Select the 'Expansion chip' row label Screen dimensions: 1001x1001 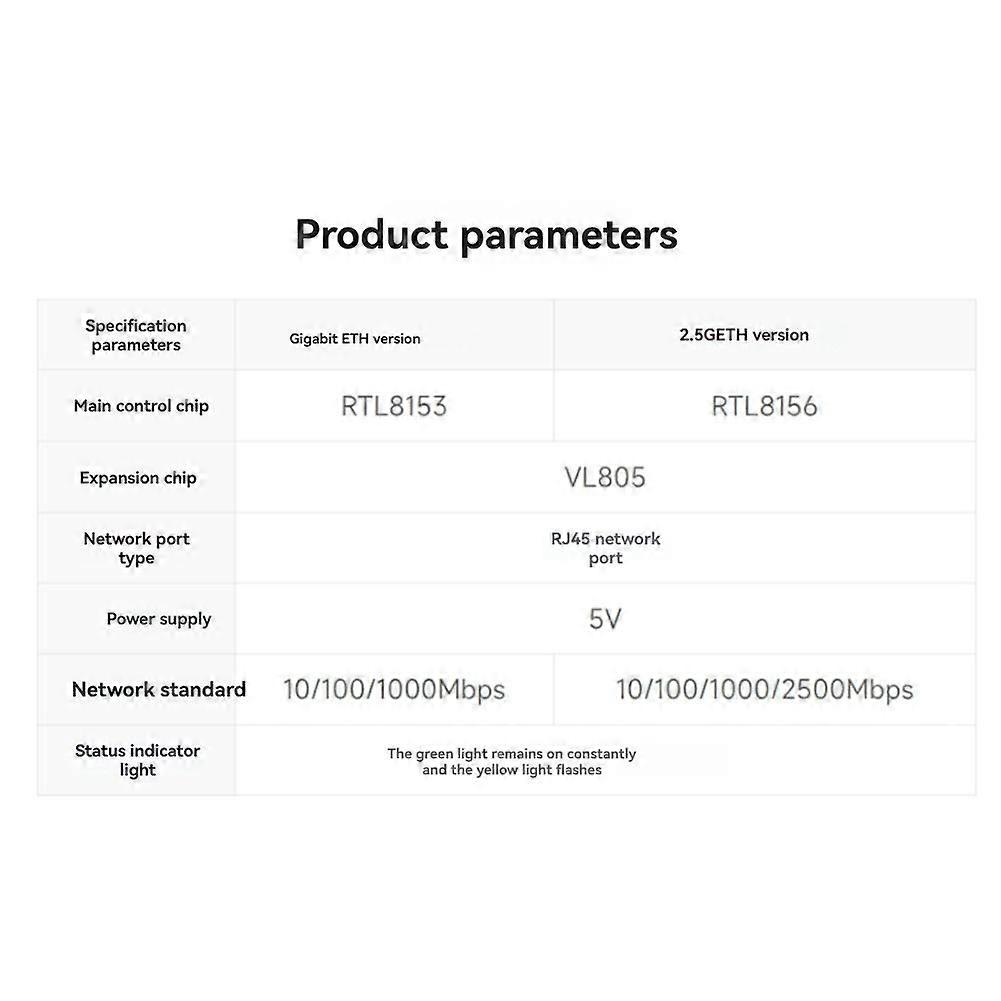click(x=138, y=478)
